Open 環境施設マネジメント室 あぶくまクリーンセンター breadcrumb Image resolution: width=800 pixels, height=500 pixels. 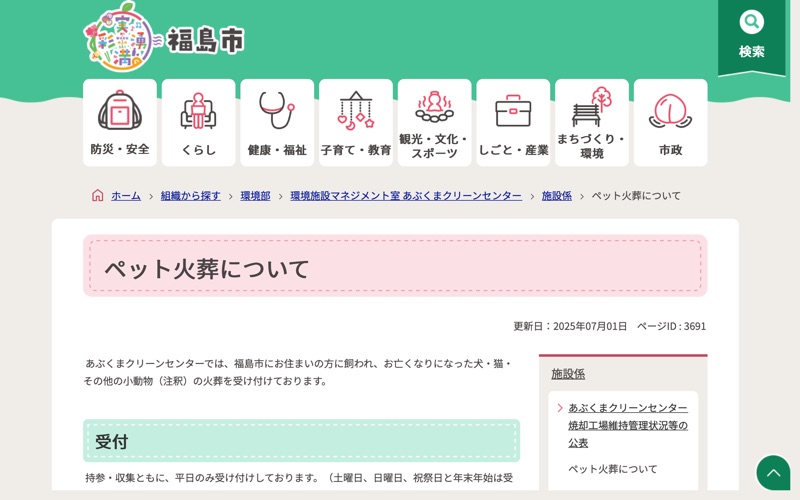point(406,195)
